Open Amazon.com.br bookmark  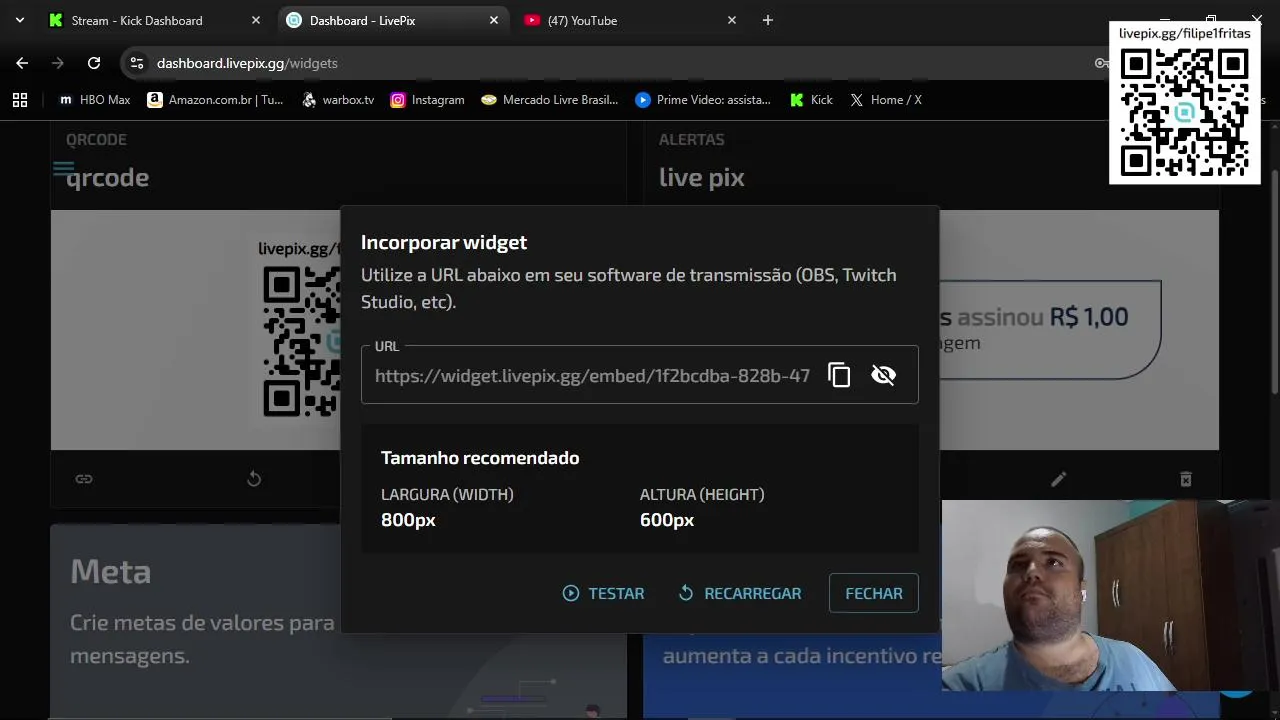tap(215, 100)
